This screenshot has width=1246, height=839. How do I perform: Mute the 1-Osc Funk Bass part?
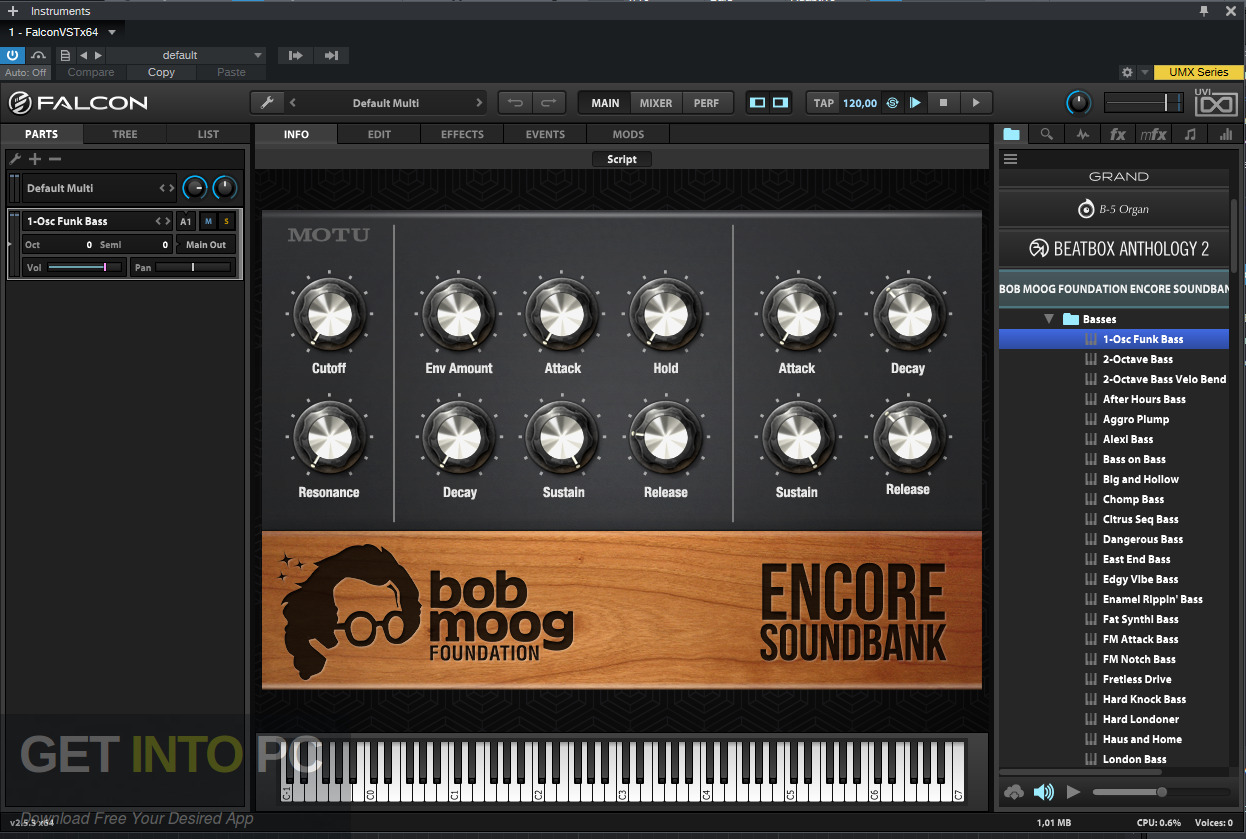tap(208, 221)
